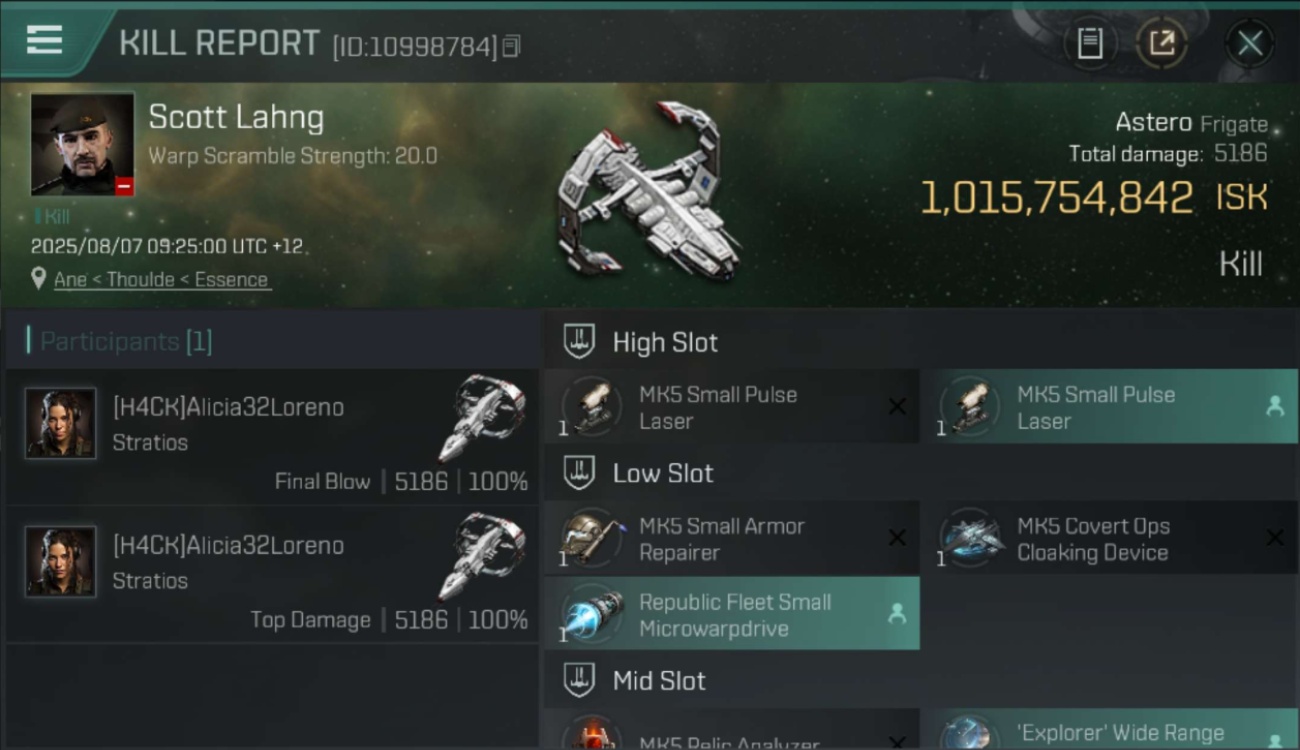Close the Kill Report window
Image resolution: width=1300 pixels, height=750 pixels.
pos(1249,43)
